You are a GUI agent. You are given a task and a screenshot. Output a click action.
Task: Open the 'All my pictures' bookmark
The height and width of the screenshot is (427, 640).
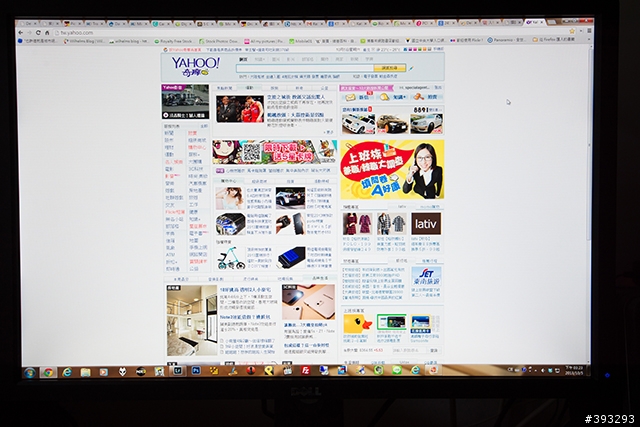click(264, 41)
